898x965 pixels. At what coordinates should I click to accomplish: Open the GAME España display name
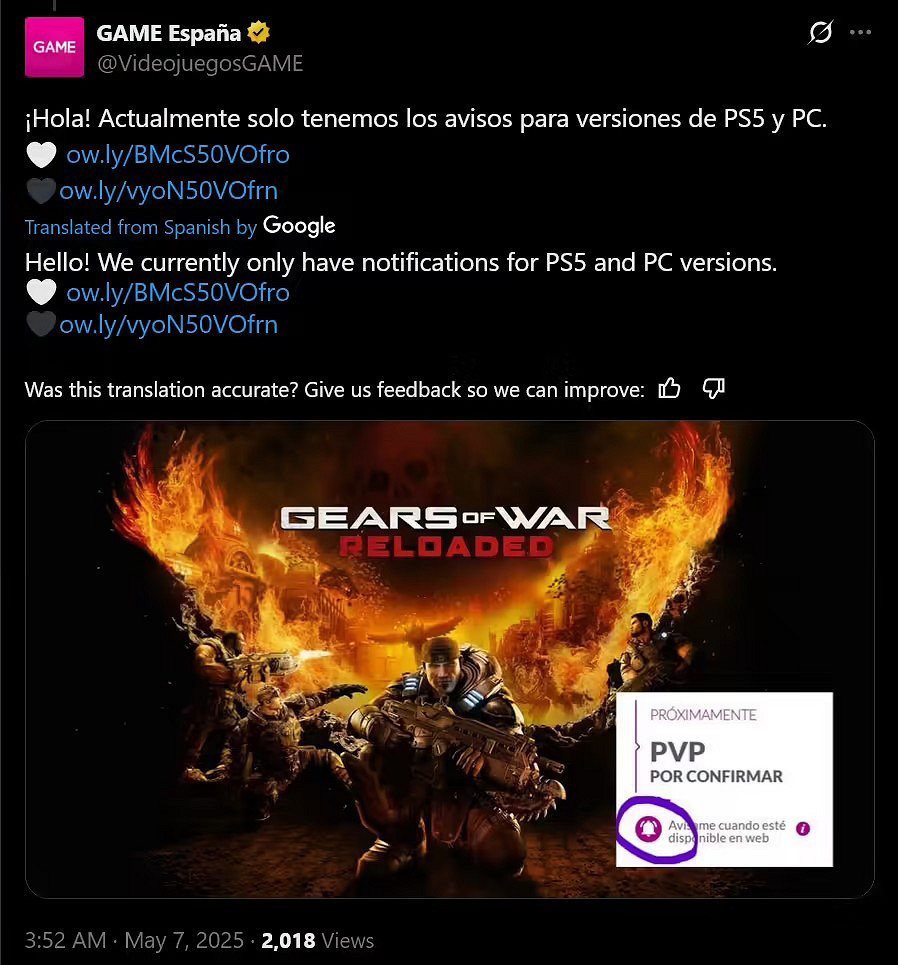click(x=169, y=33)
